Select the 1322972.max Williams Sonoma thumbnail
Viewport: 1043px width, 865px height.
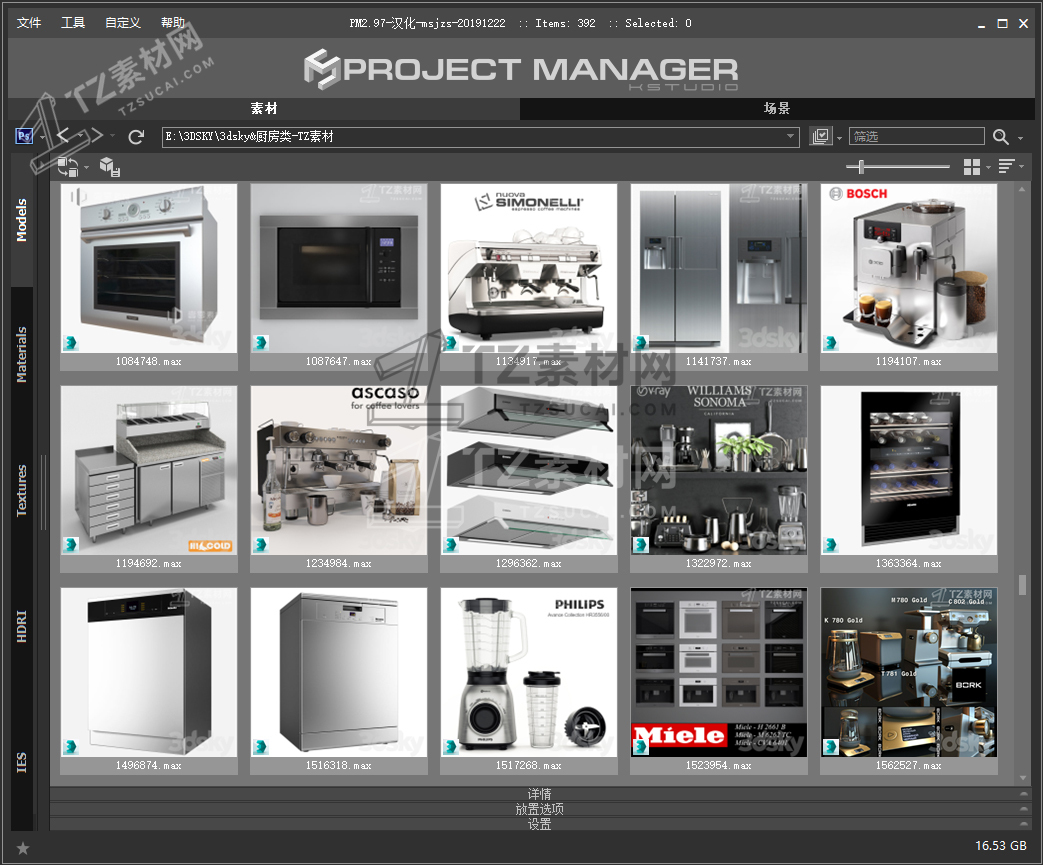click(719, 470)
